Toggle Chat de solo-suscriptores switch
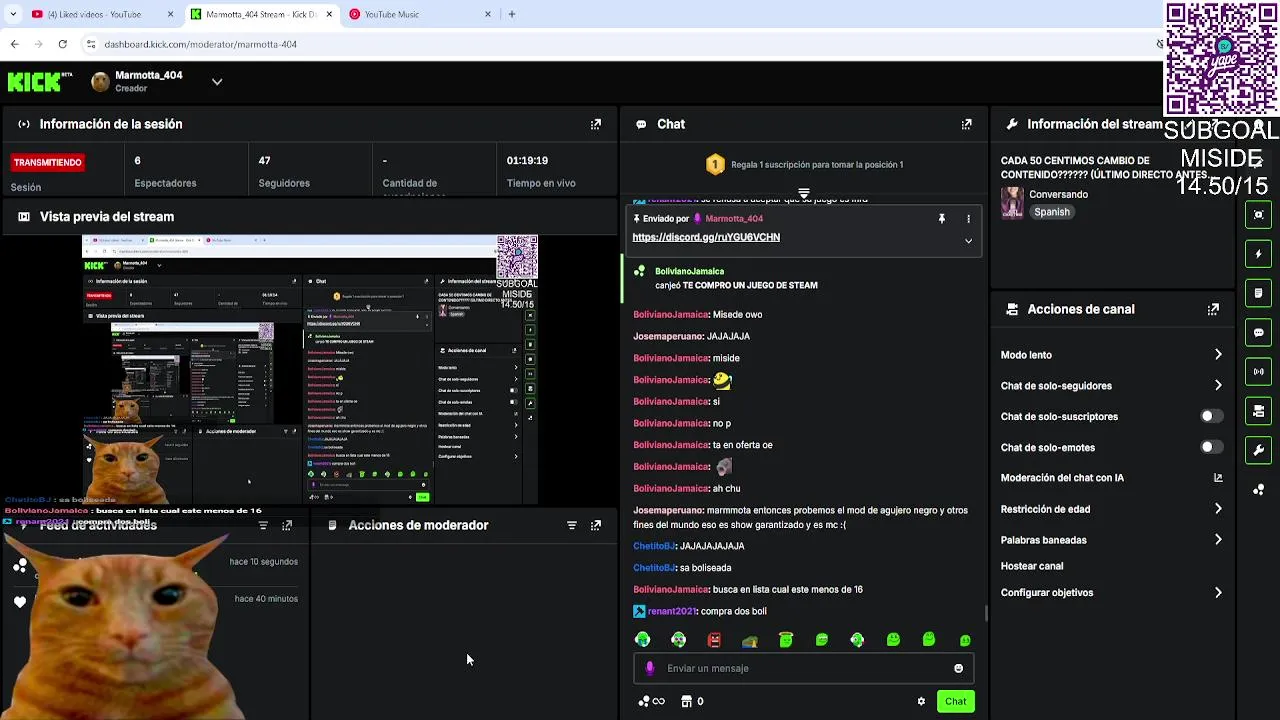Viewport: 1280px width, 720px height. (1210, 416)
